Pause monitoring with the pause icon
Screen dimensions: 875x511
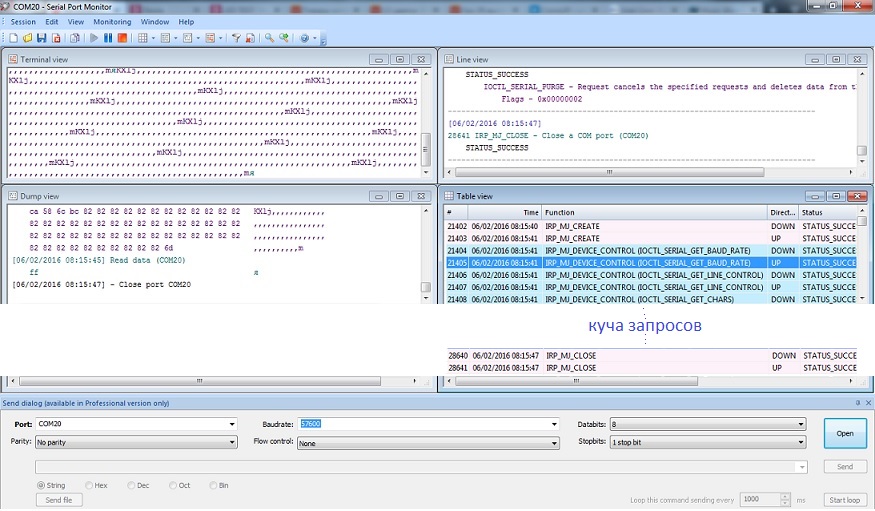click(x=108, y=38)
